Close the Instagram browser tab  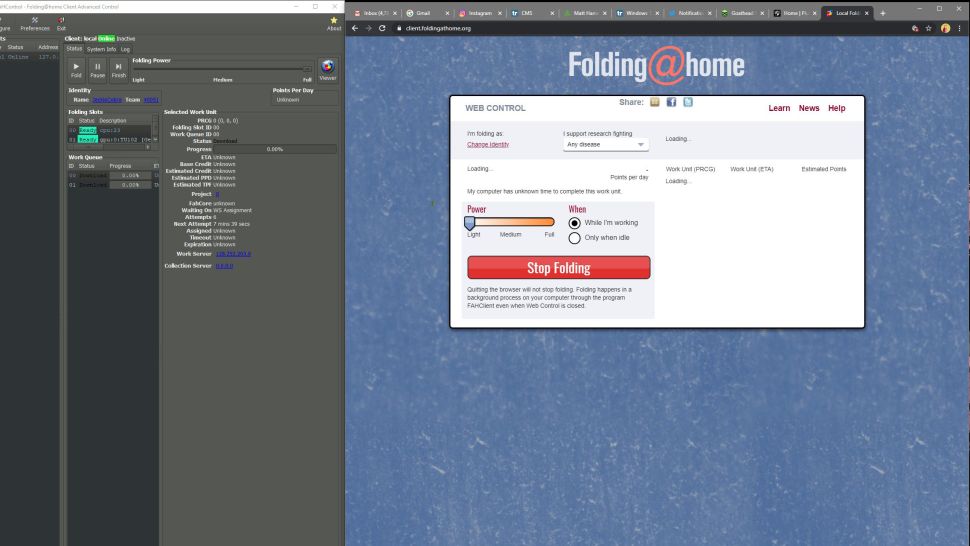pos(500,13)
